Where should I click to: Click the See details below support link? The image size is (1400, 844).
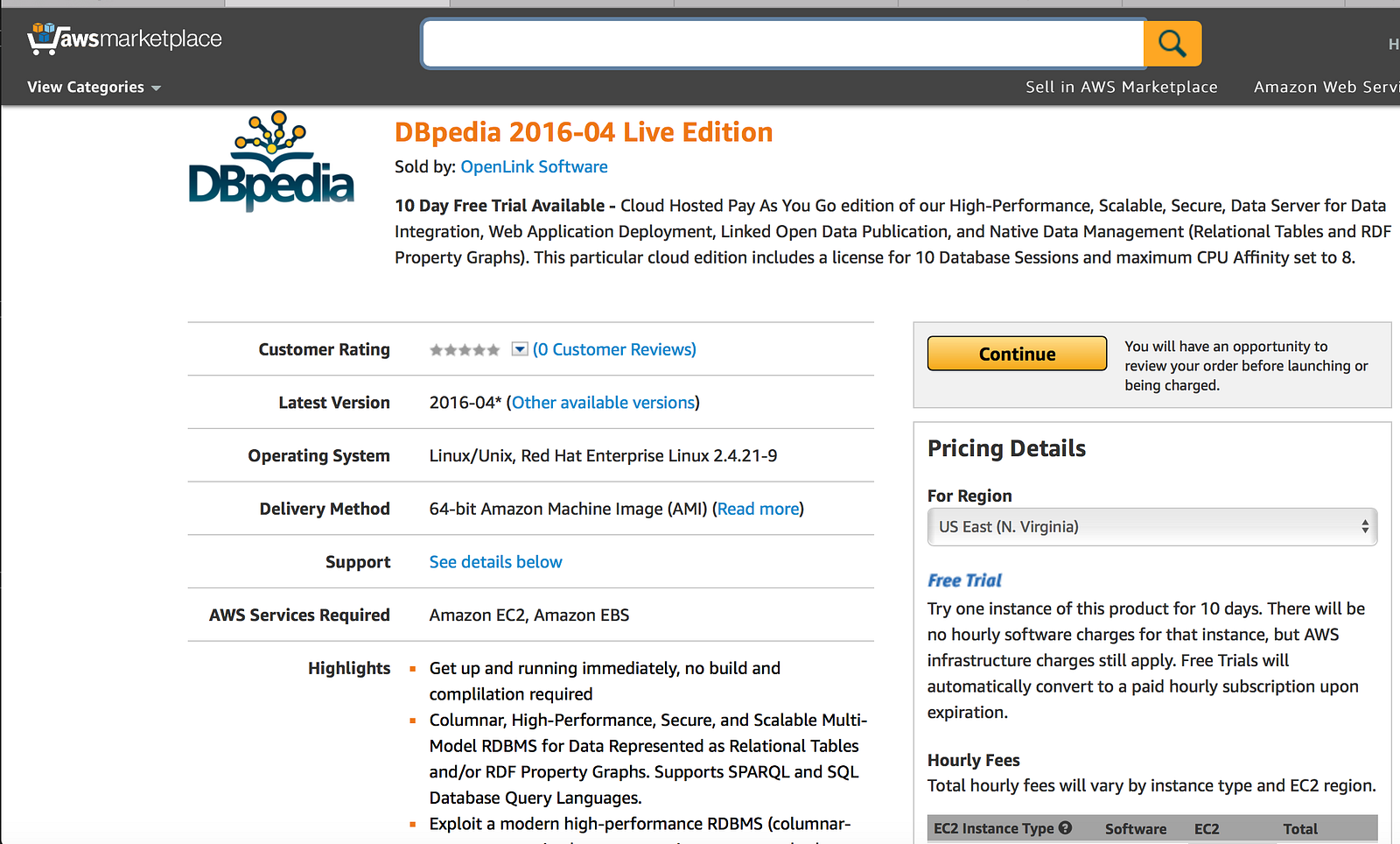pyautogui.click(x=496, y=562)
